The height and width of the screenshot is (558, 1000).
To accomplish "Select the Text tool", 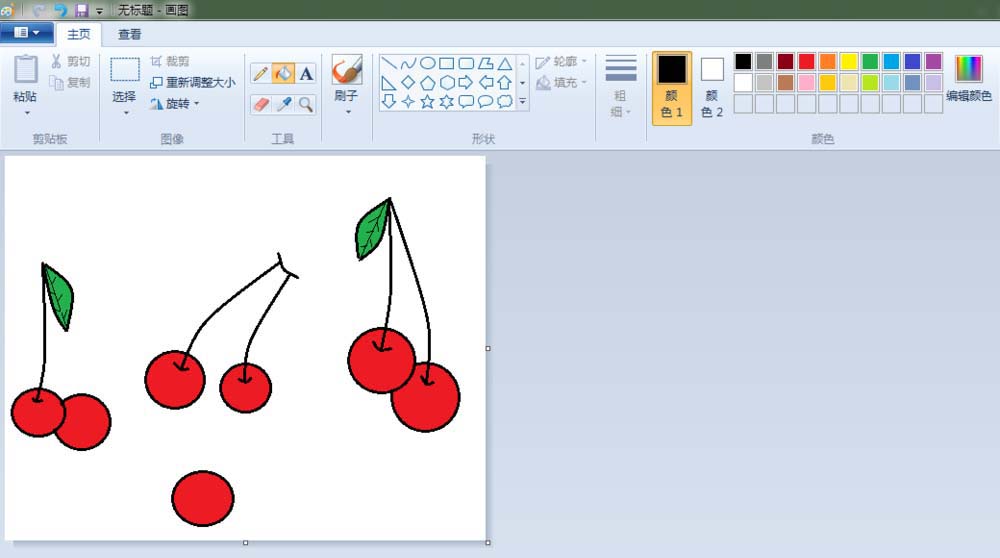I will click(x=306, y=74).
